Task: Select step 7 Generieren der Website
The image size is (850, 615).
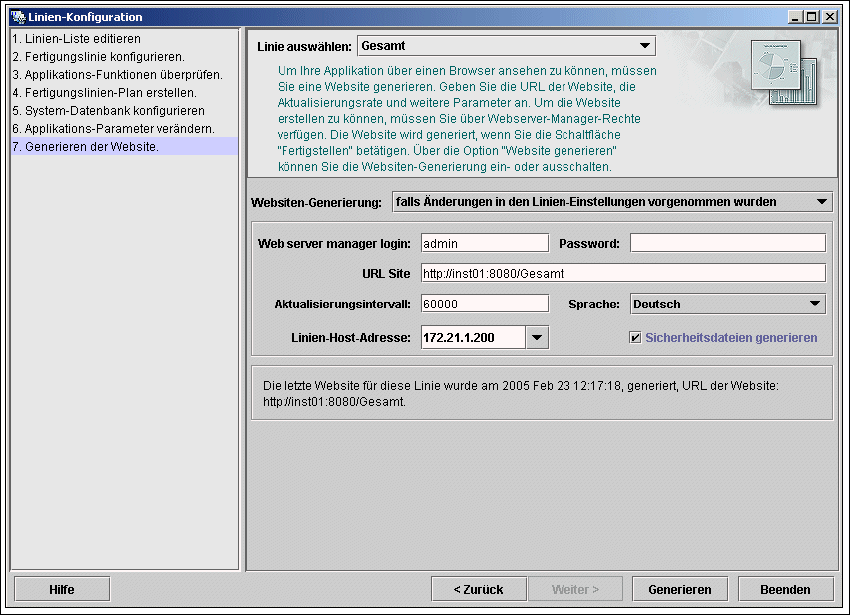Action: pos(124,146)
